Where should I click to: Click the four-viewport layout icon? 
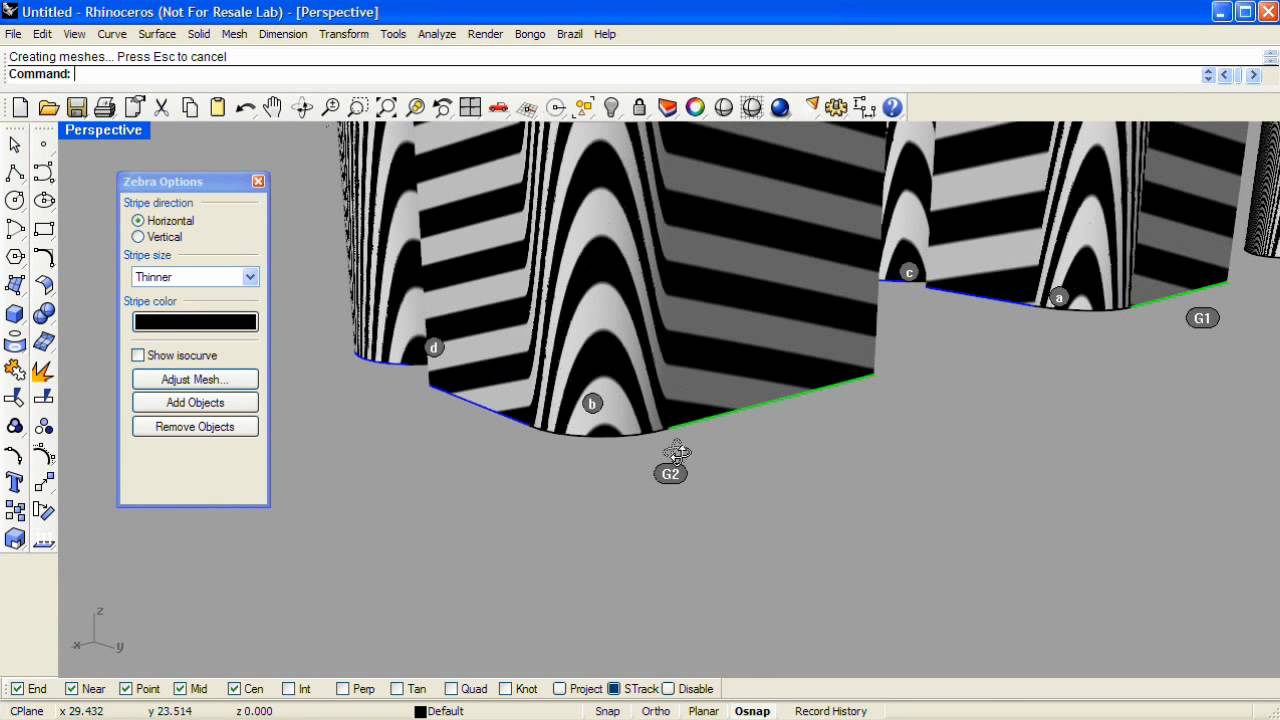(x=470, y=107)
